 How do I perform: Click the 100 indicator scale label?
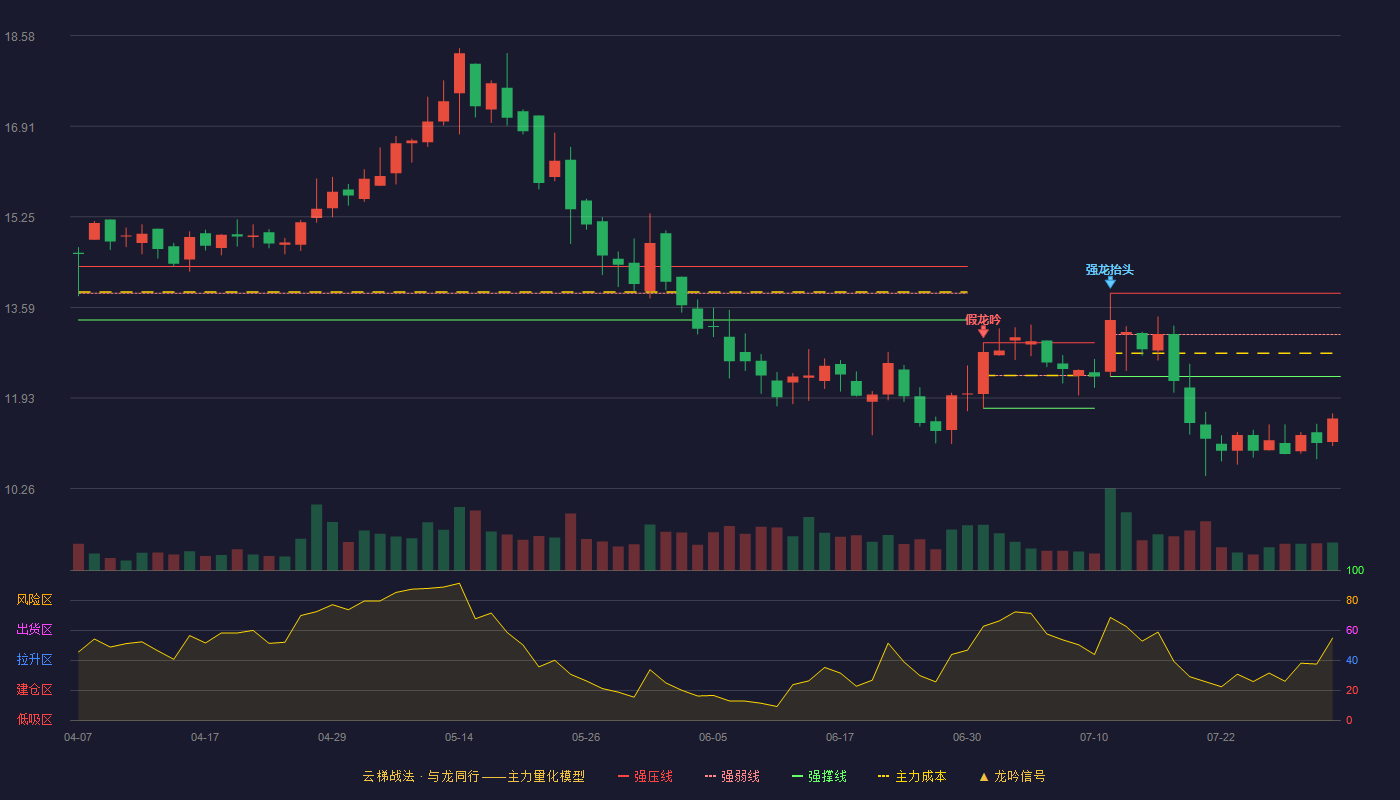[x=1355, y=571]
